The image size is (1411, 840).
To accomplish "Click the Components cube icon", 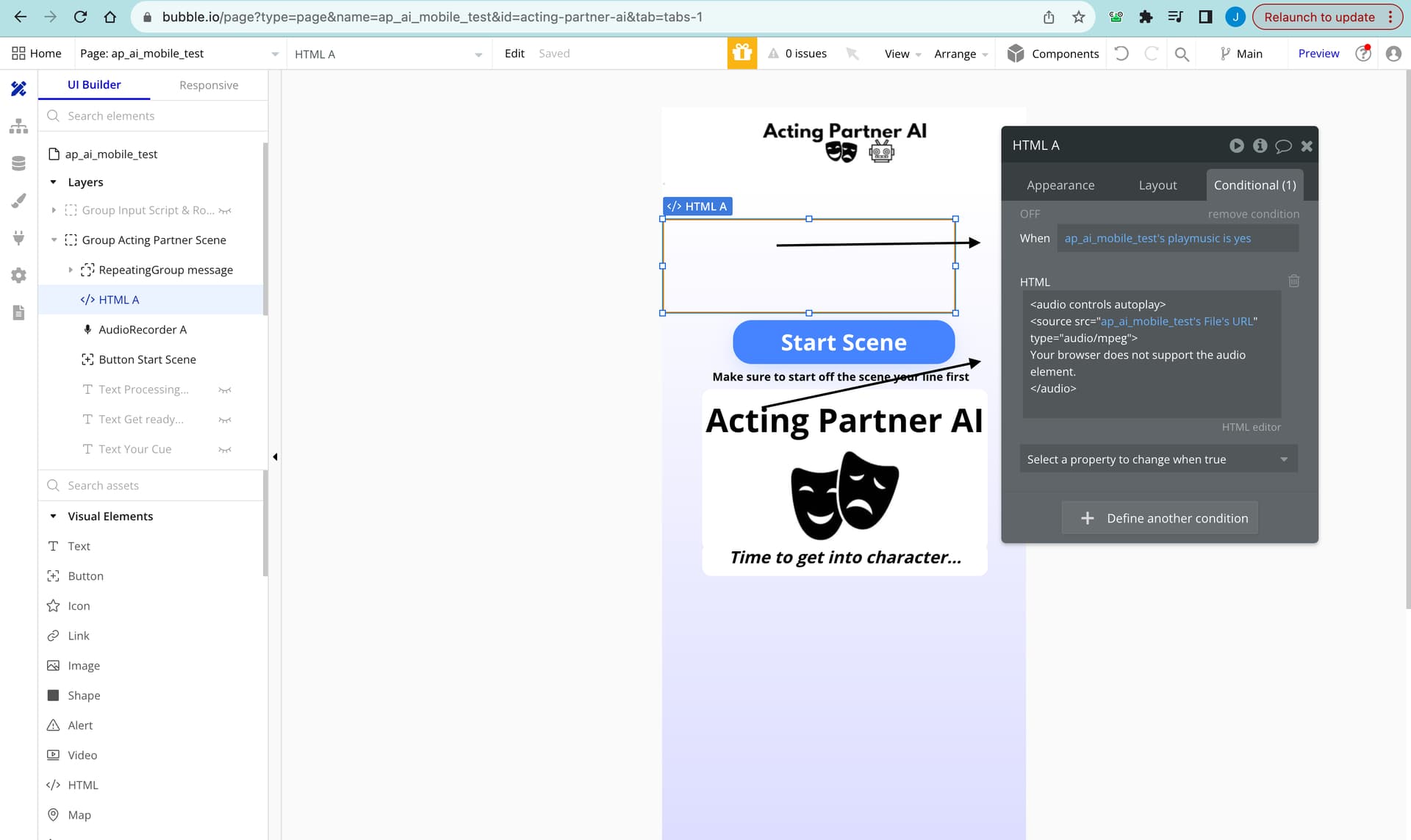I will point(1016,53).
